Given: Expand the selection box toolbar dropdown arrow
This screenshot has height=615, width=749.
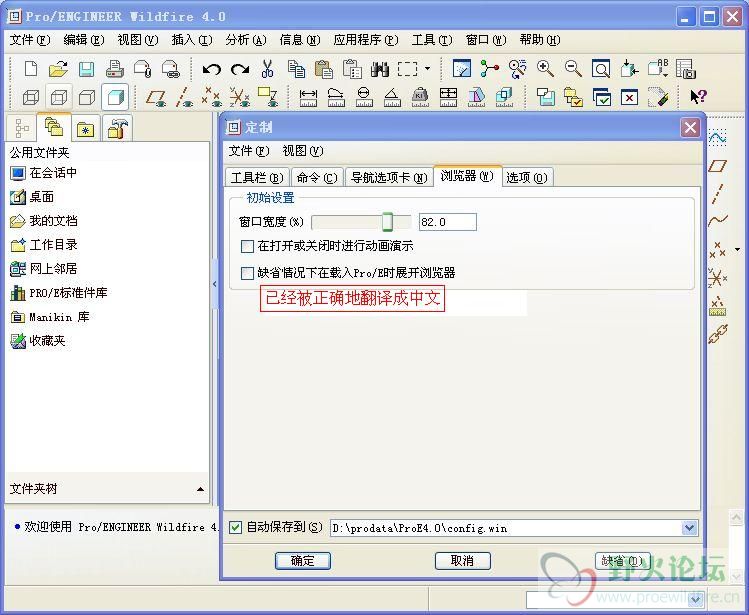Looking at the screenshot, I should click(x=428, y=69).
